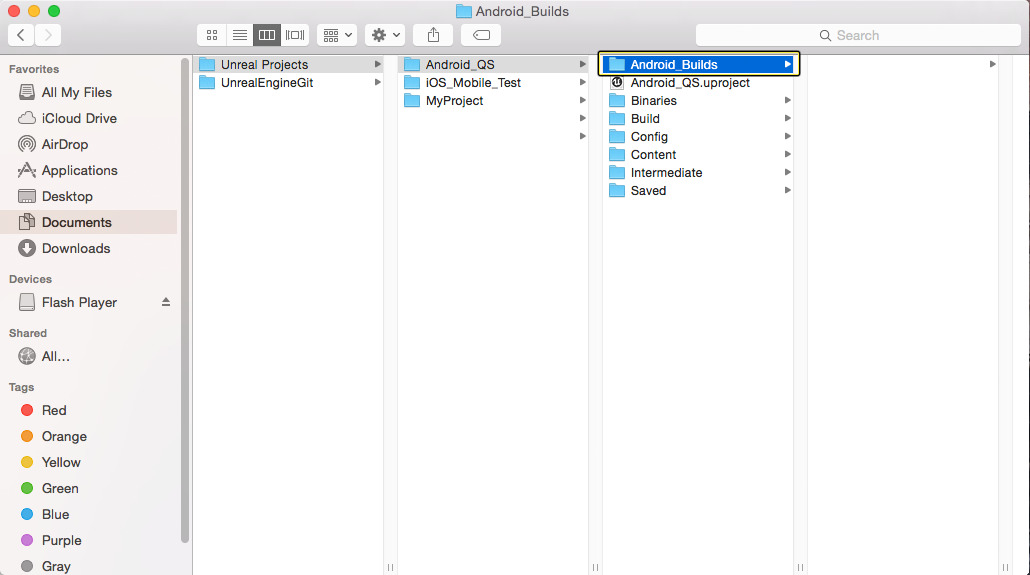Switch to list view

coord(240,35)
